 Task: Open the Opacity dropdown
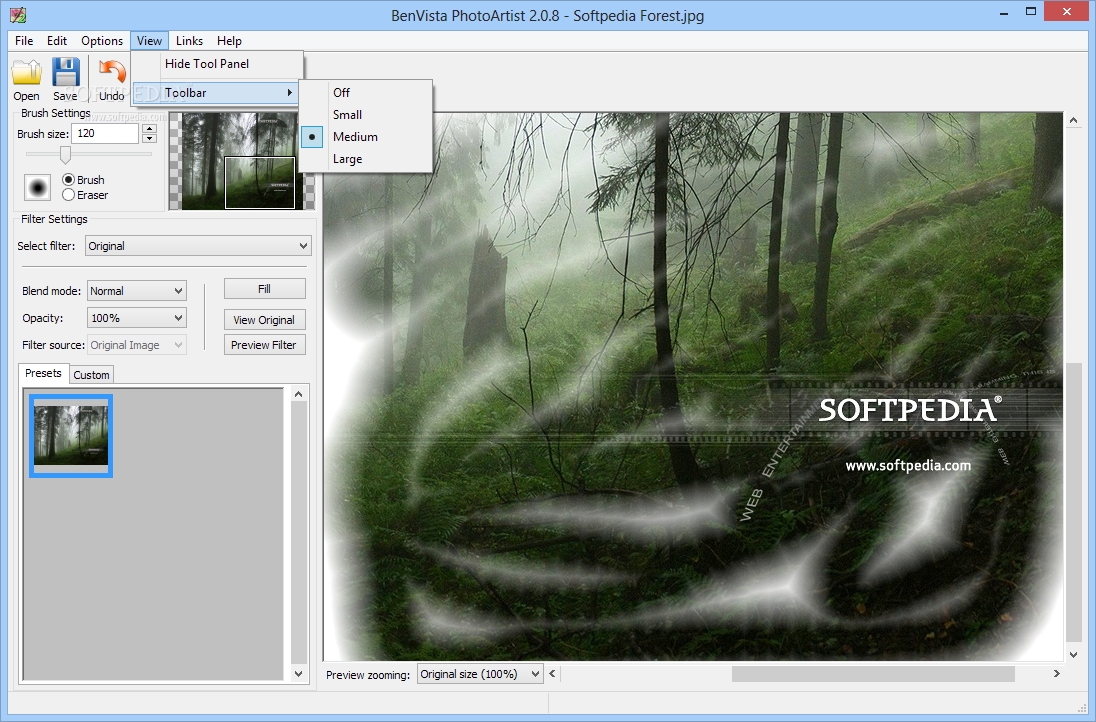pos(137,318)
